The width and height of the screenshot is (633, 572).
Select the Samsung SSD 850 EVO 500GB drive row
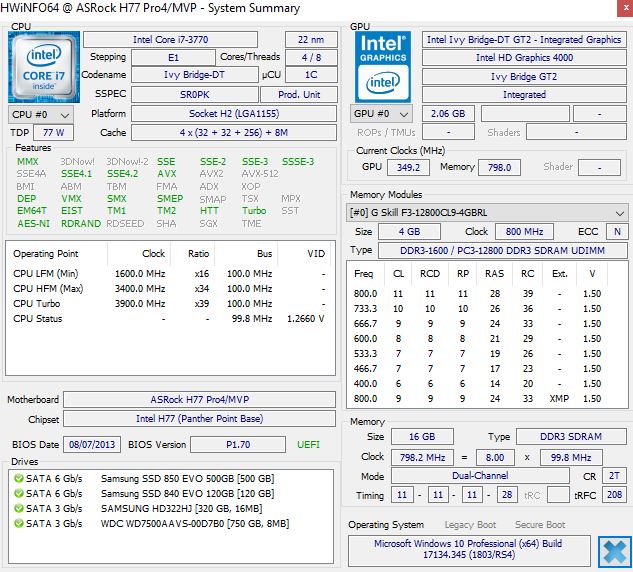point(170,479)
